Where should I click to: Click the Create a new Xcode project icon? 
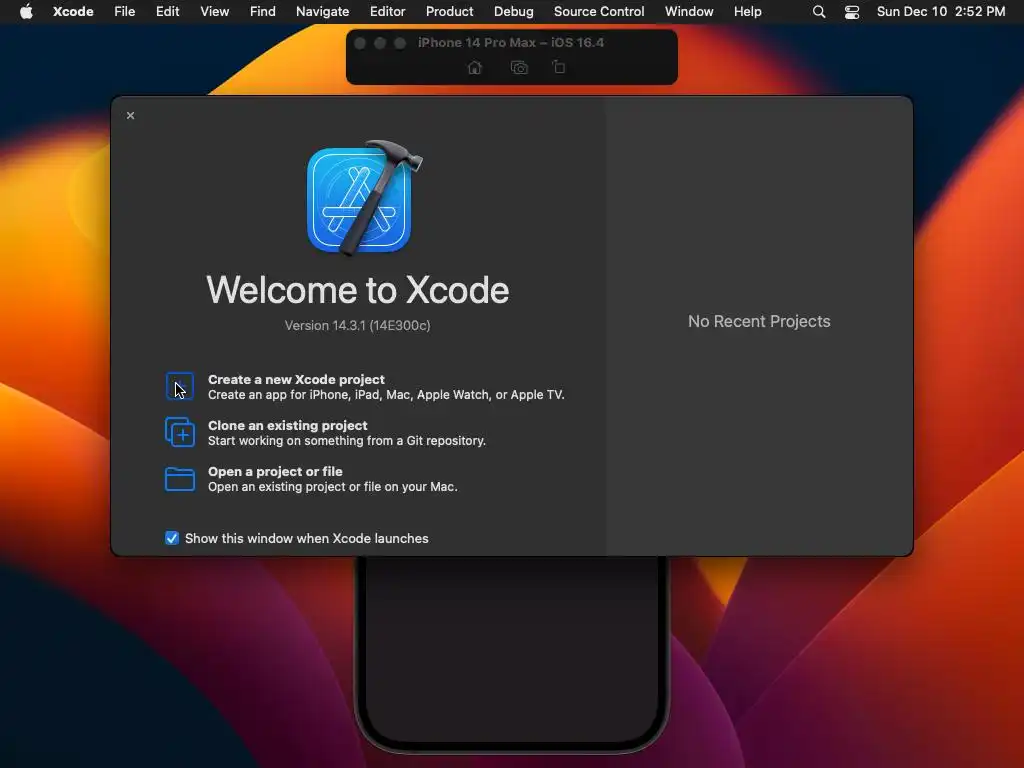click(180, 387)
